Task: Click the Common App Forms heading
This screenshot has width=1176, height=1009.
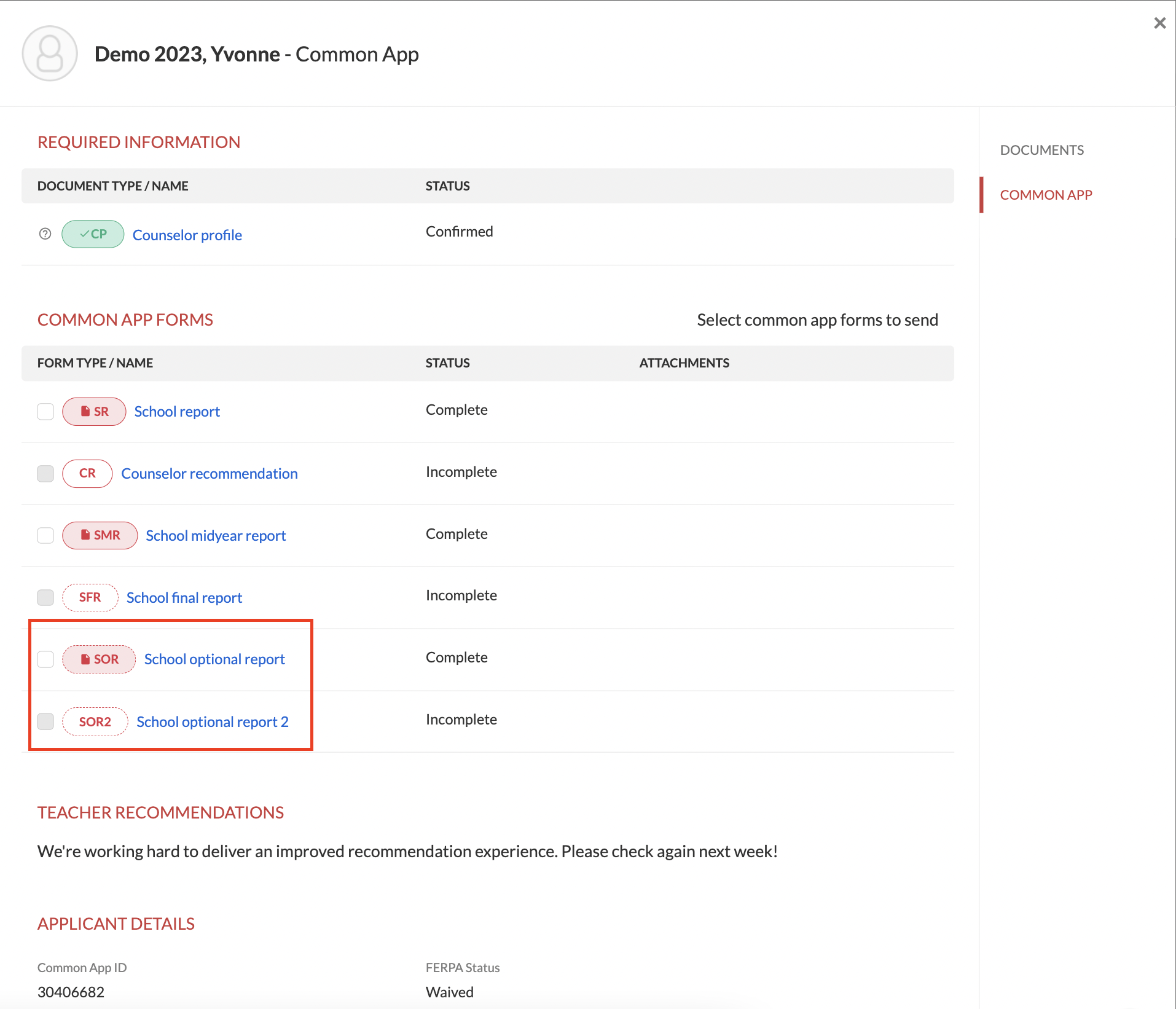Action: pos(125,320)
